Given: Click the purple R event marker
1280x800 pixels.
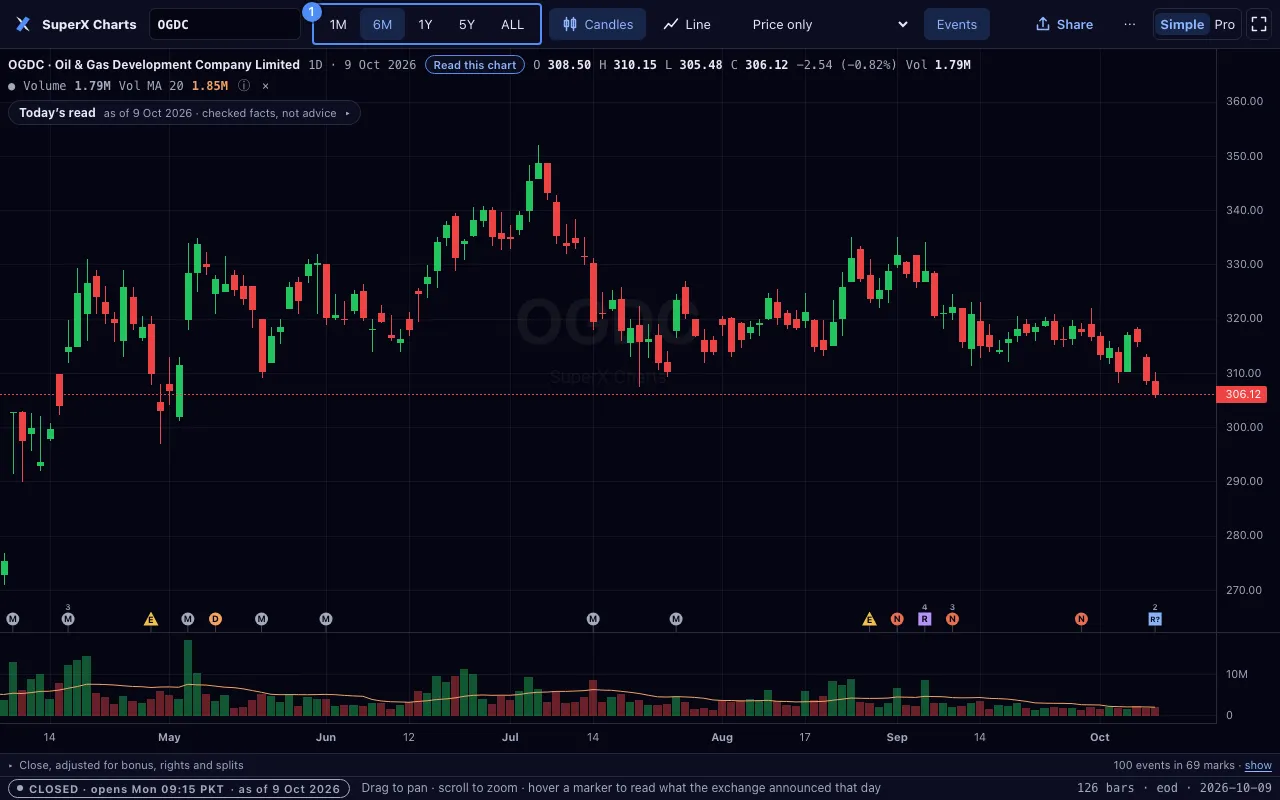Looking at the screenshot, I should [x=924, y=619].
